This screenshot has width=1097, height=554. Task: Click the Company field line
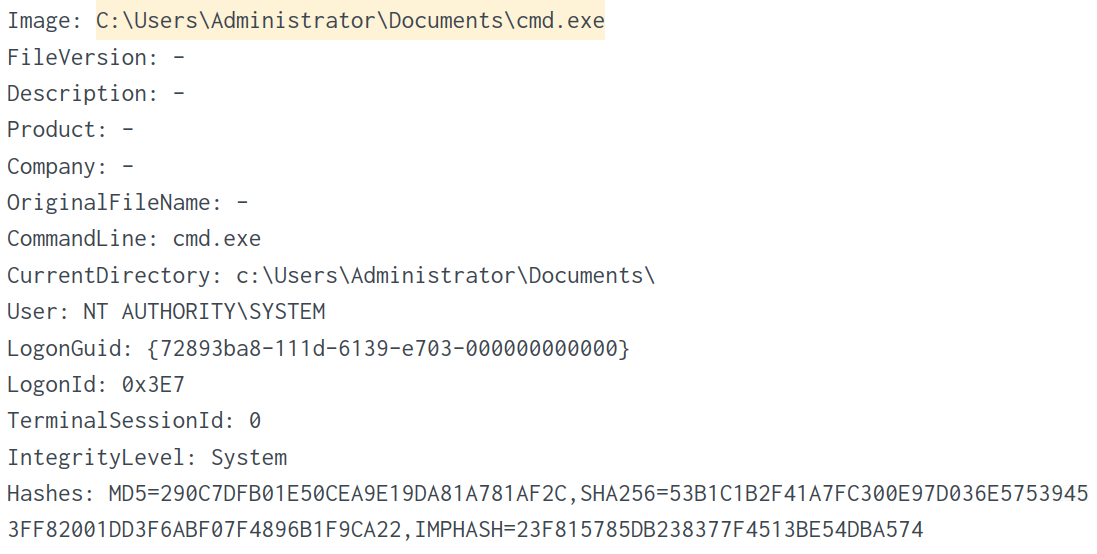70,166
